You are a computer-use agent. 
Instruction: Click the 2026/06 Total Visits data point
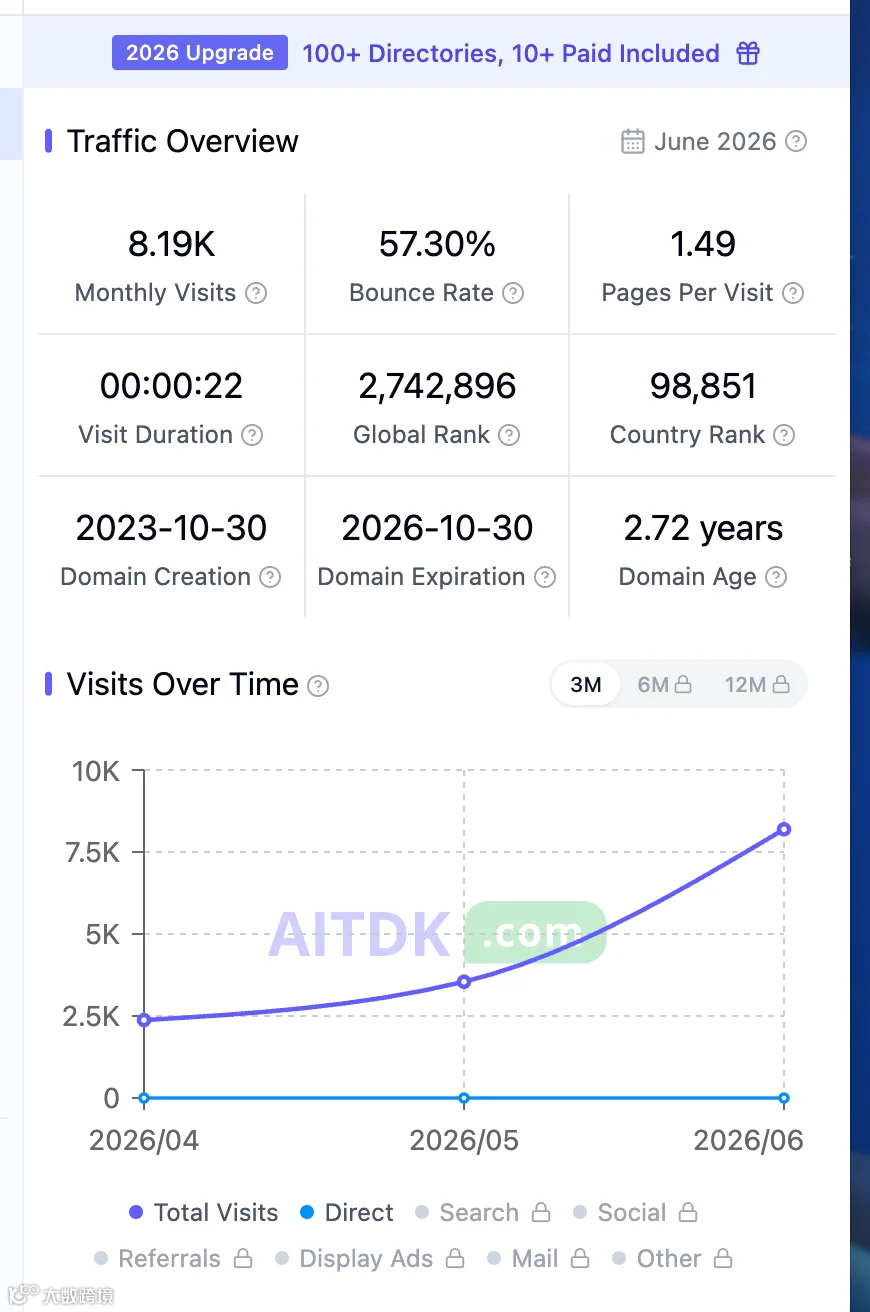pos(784,829)
